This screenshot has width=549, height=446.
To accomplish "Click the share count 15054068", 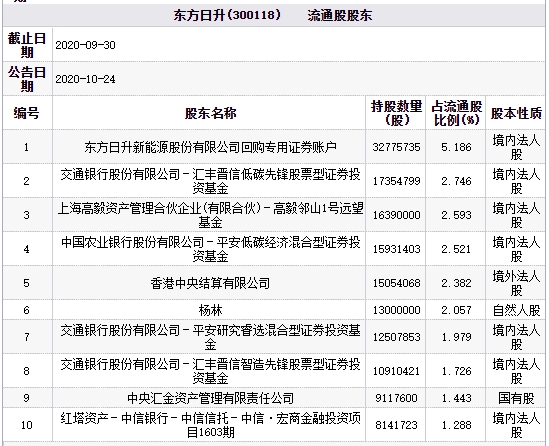I will pos(396,283).
